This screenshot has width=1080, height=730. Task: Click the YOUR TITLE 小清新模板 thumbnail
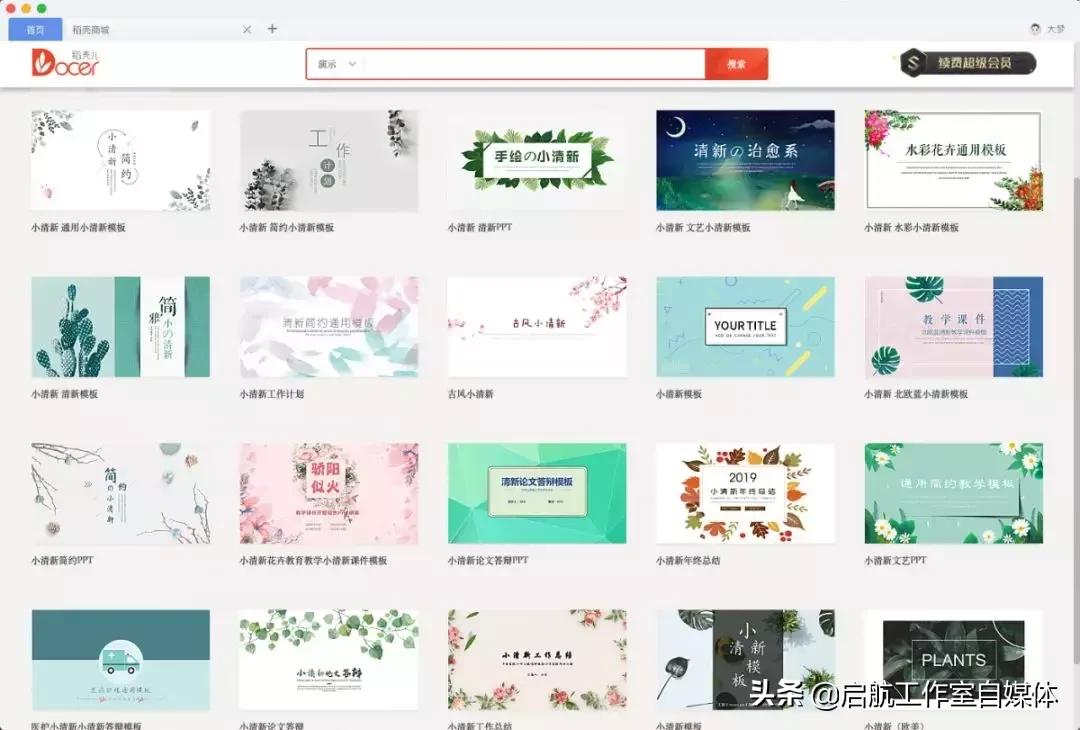745,325
